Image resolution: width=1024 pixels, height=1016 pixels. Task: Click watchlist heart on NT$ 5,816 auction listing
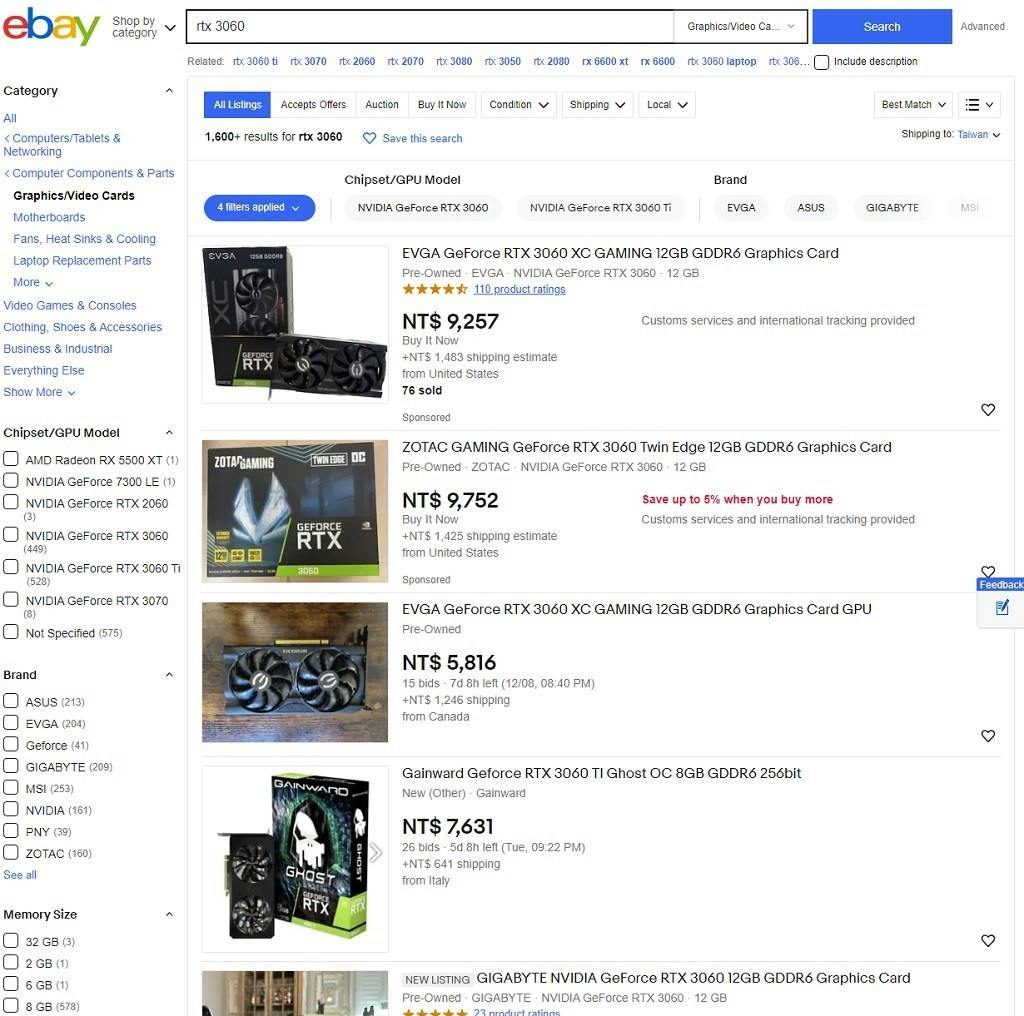tap(987, 736)
